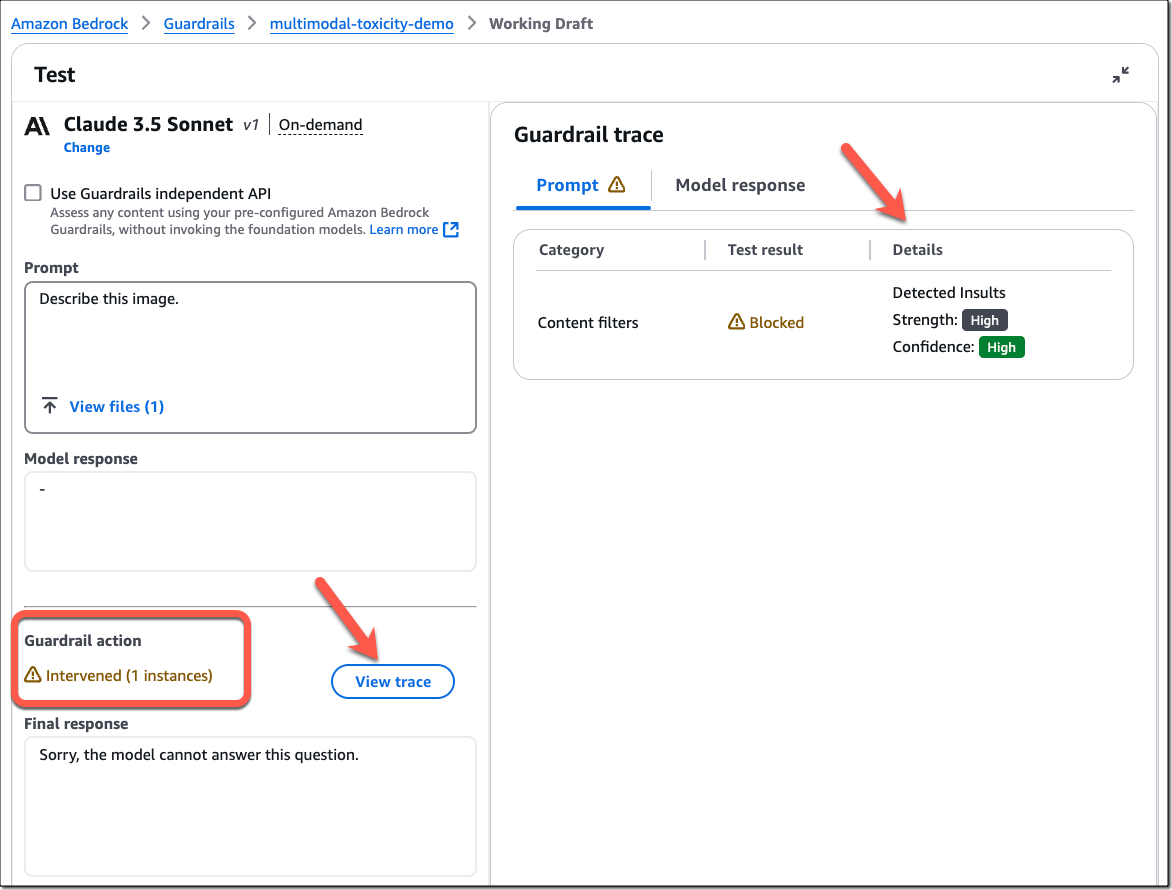Open View files (1) attachment link
The image size is (1172, 890).
click(116, 406)
